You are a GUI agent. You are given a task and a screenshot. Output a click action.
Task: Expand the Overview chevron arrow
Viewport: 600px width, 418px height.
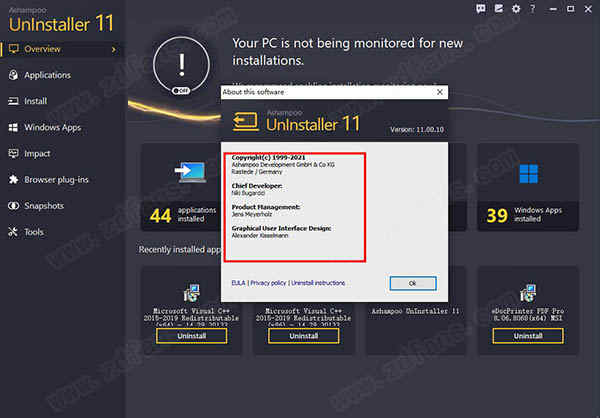coord(114,49)
